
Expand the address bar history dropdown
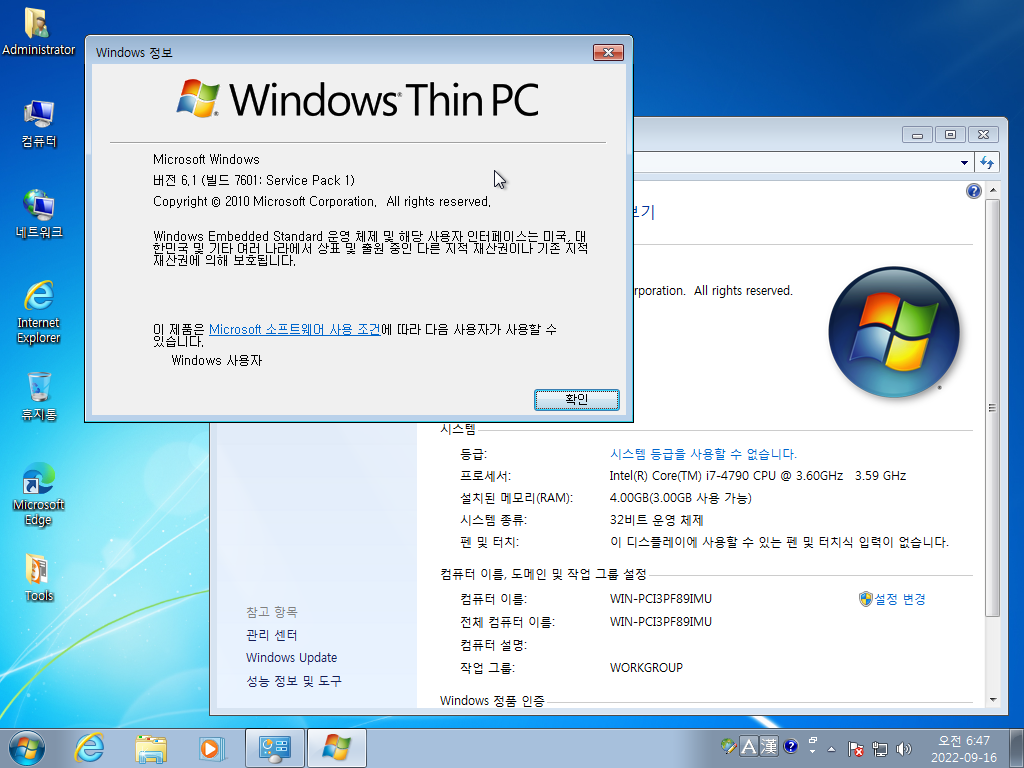pyautogui.click(x=964, y=163)
